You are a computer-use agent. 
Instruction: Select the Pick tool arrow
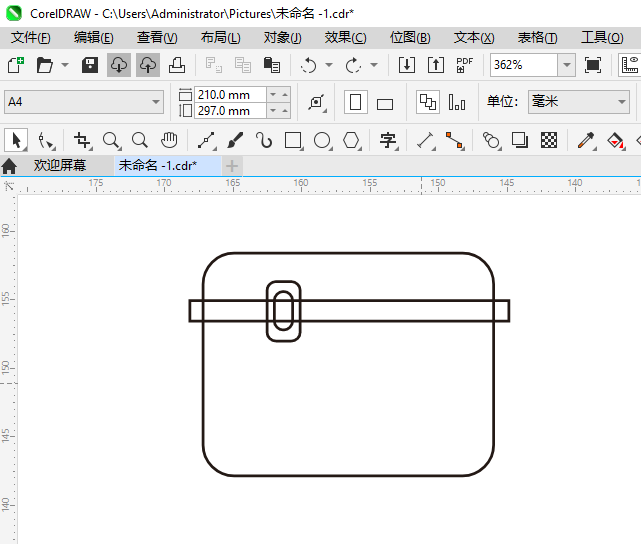click(x=16, y=140)
